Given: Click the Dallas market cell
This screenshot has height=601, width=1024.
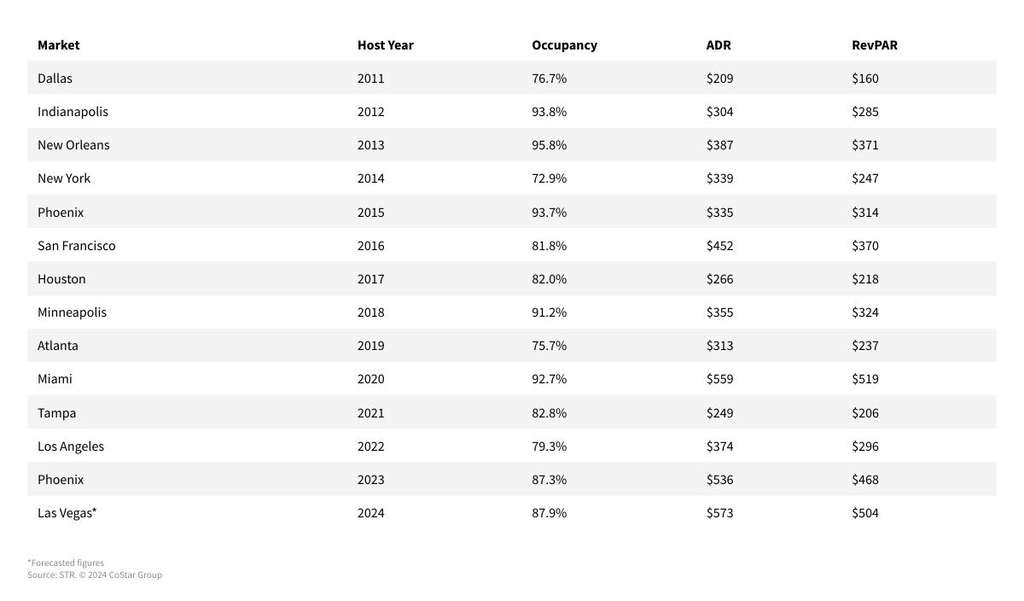Looking at the screenshot, I should [55, 78].
